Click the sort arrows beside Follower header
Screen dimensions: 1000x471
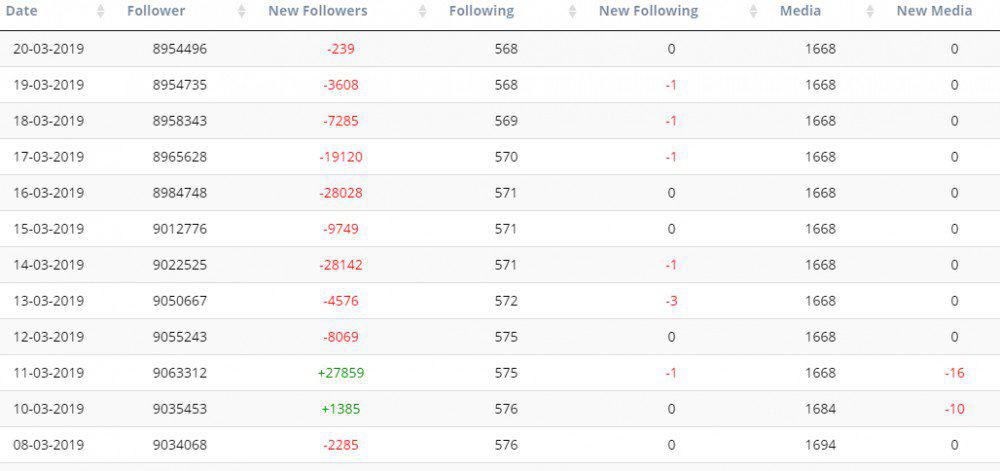coord(242,12)
